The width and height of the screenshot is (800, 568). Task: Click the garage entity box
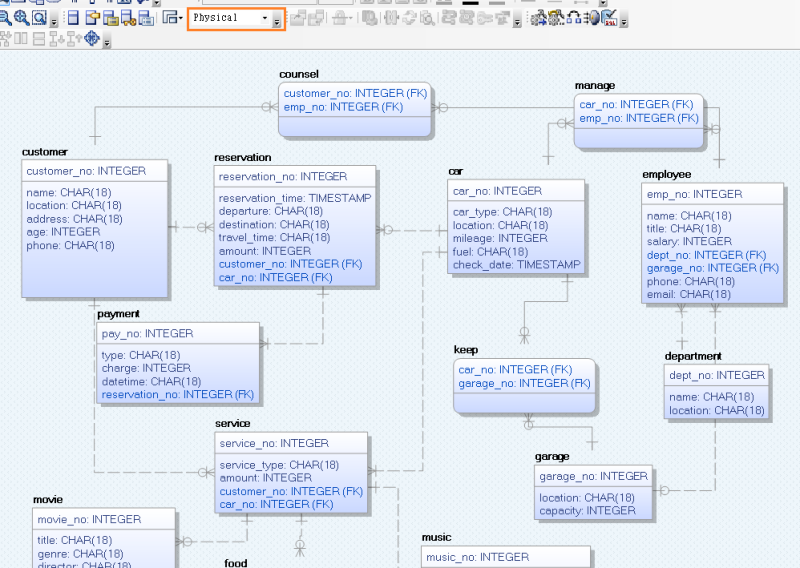(x=594, y=493)
